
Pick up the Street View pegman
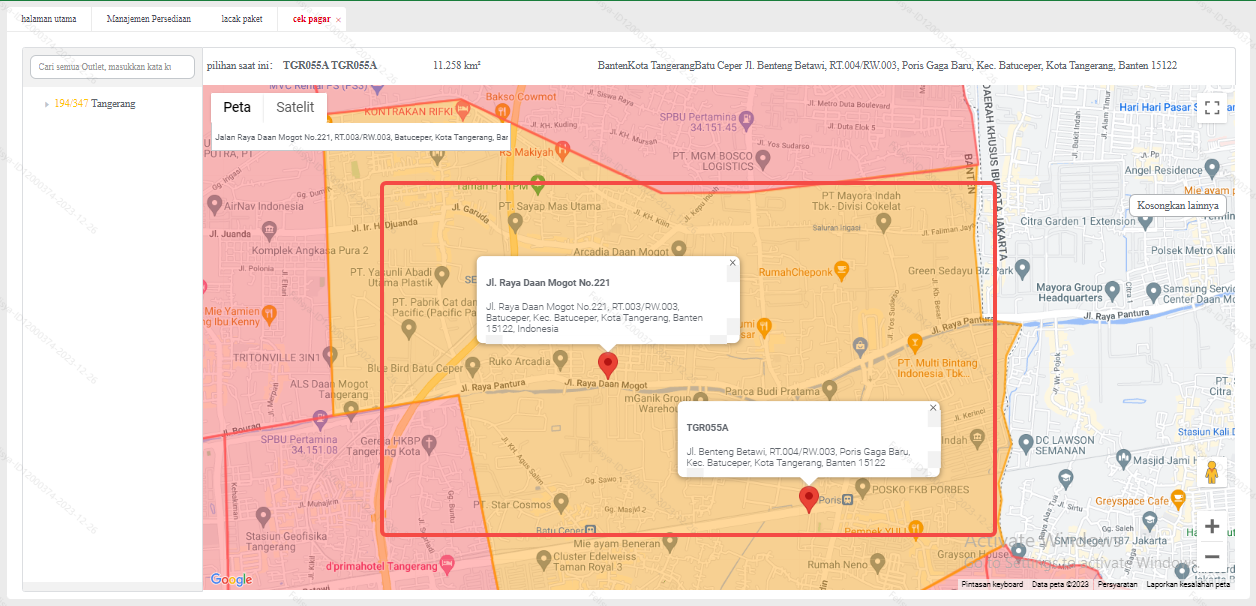coord(1212,472)
